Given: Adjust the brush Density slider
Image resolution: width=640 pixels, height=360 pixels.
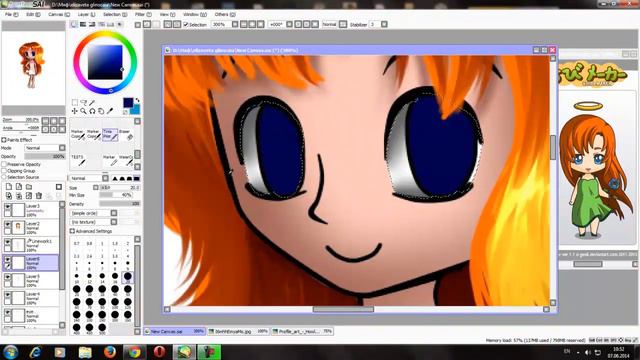Looking at the screenshot, I should (x=120, y=204).
